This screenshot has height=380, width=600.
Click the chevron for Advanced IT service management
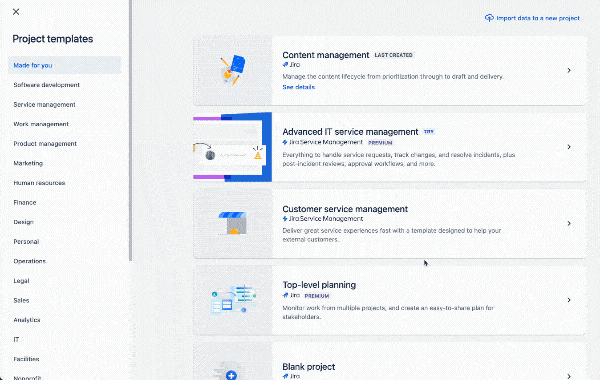(x=569, y=147)
